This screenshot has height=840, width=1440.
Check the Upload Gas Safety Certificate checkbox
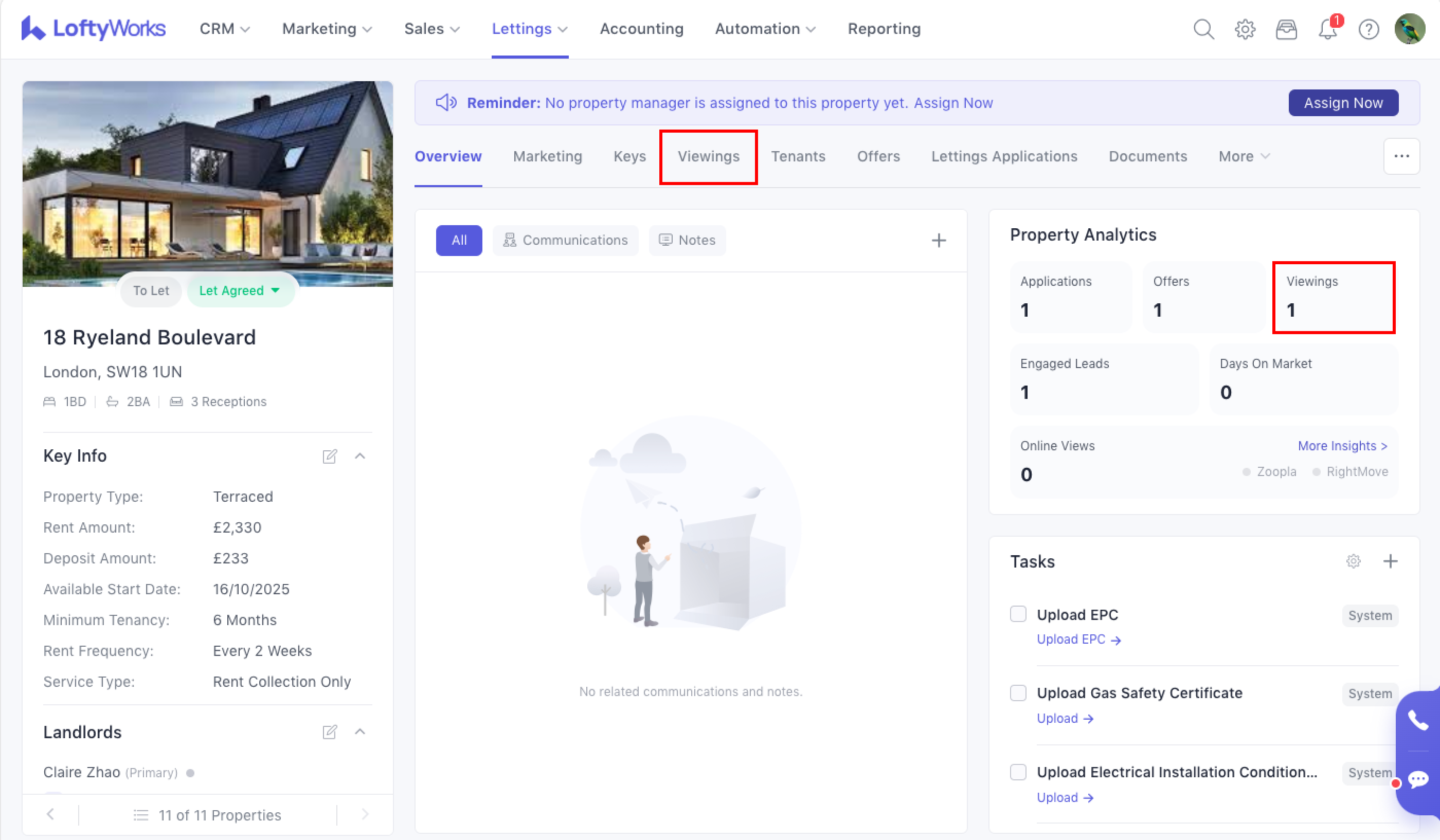1018,692
